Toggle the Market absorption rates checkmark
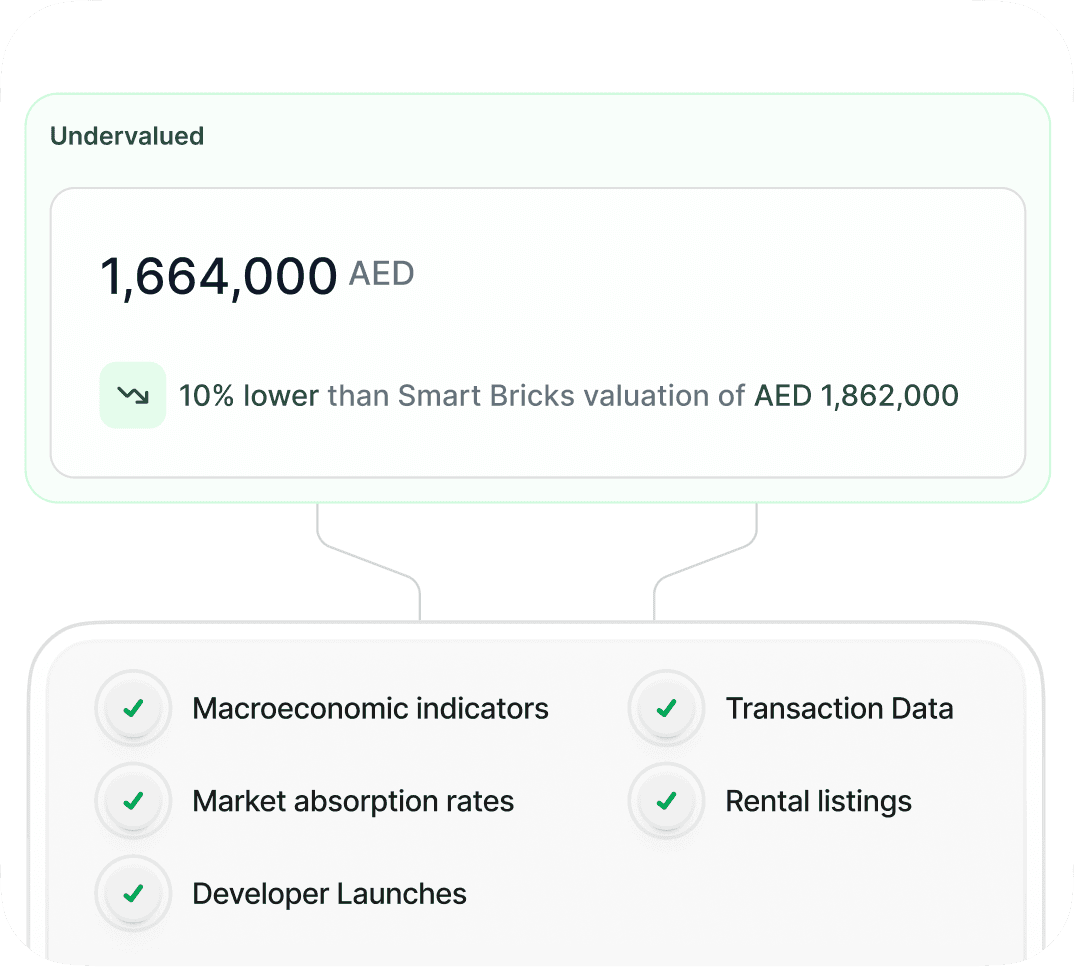The height and width of the screenshot is (967, 1074). pos(133,801)
